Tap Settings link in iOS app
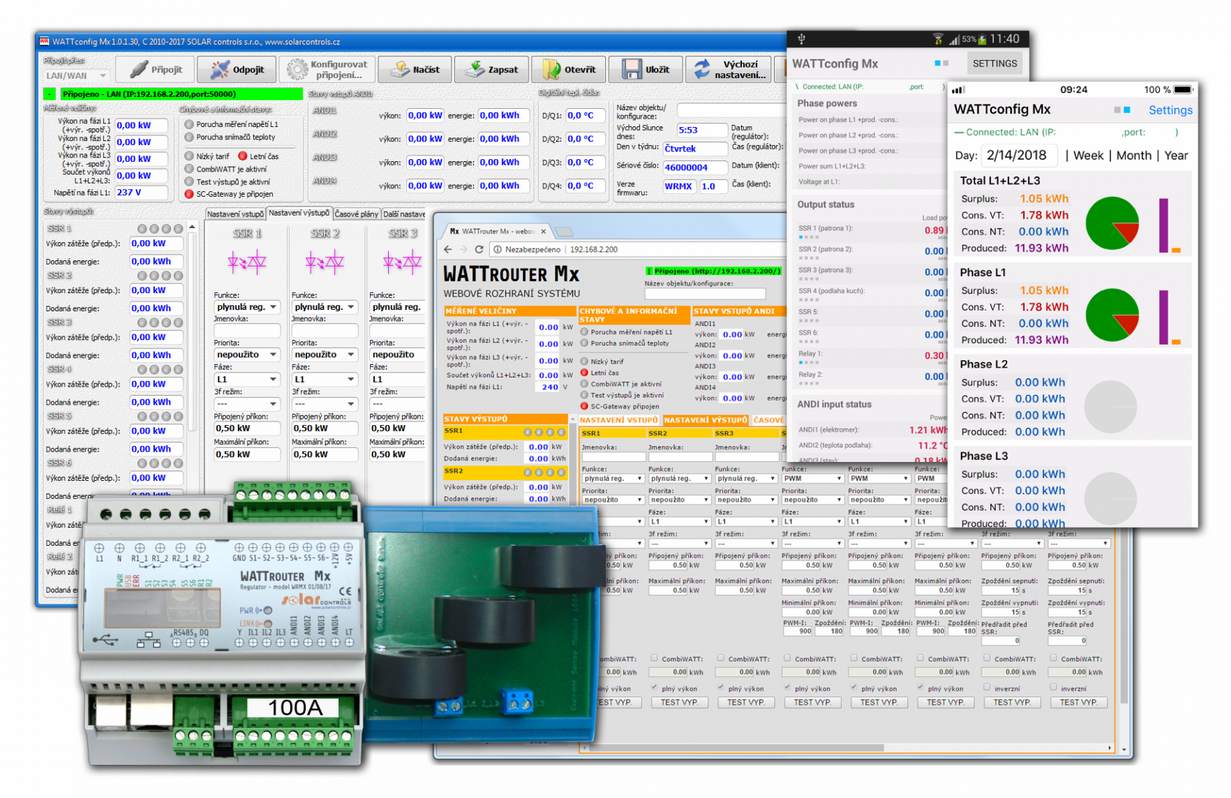1231x798 pixels. point(1170,110)
